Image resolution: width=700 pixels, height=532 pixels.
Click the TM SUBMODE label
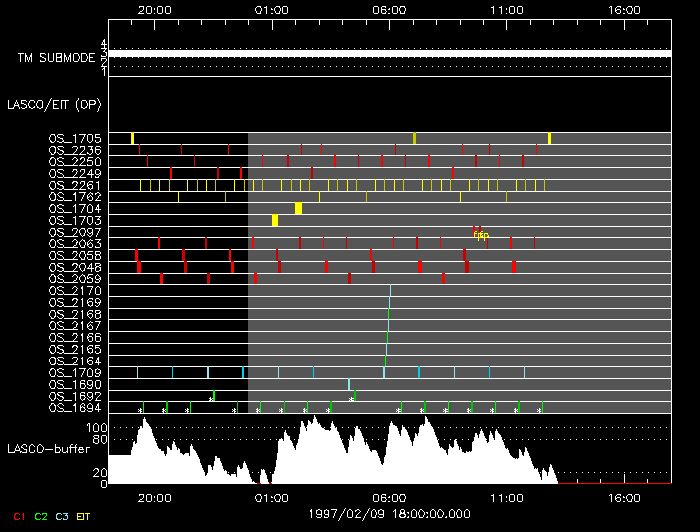[x=55, y=58]
